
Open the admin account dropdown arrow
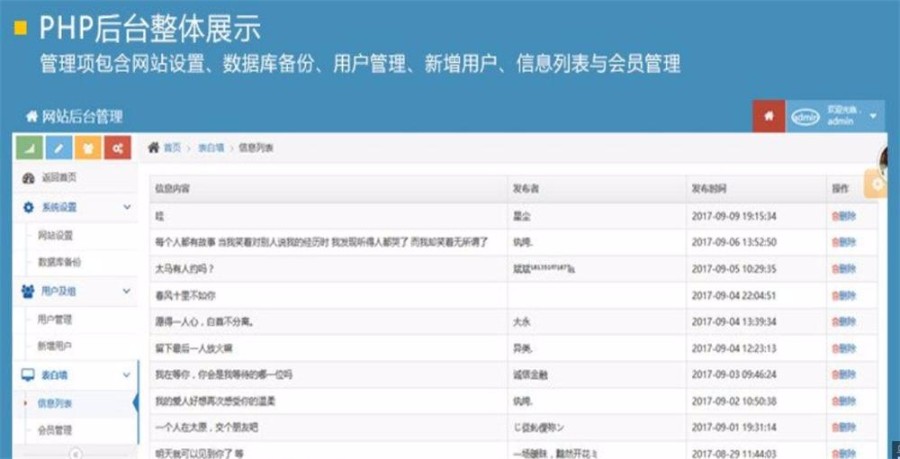coord(873,116)
